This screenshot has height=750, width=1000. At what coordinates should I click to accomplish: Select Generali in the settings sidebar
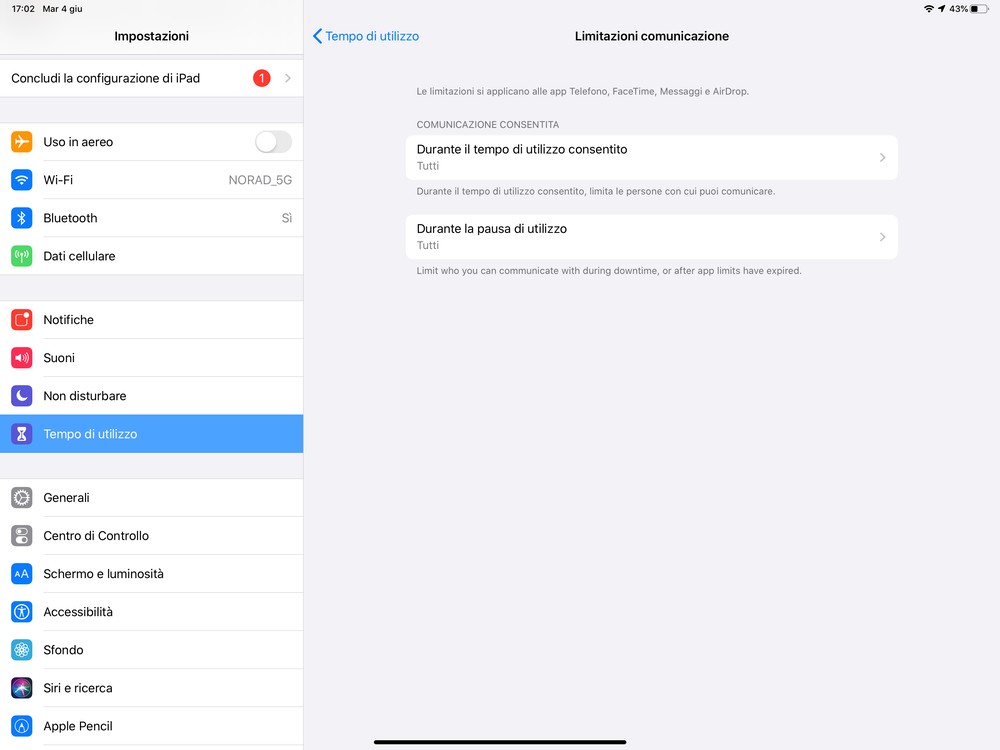(x=151, y=497)
